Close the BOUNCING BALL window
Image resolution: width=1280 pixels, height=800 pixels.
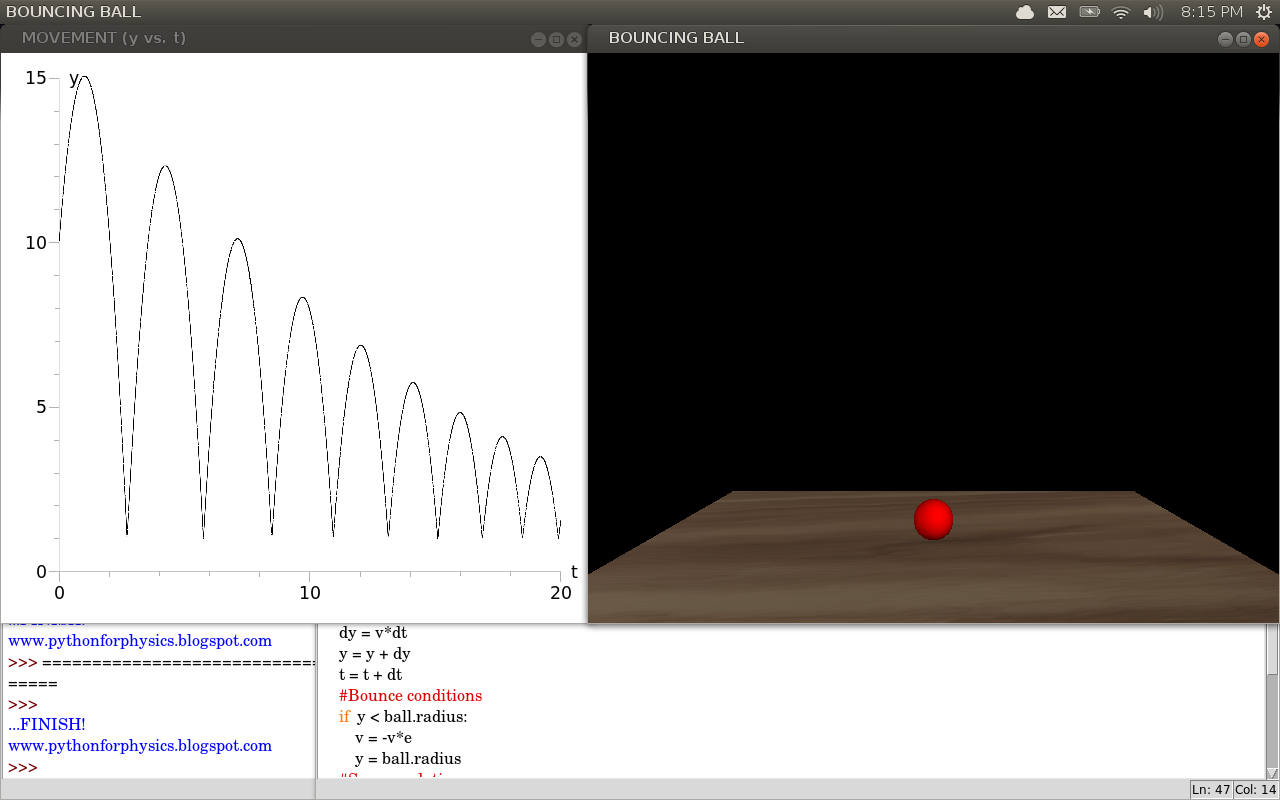1259,39
